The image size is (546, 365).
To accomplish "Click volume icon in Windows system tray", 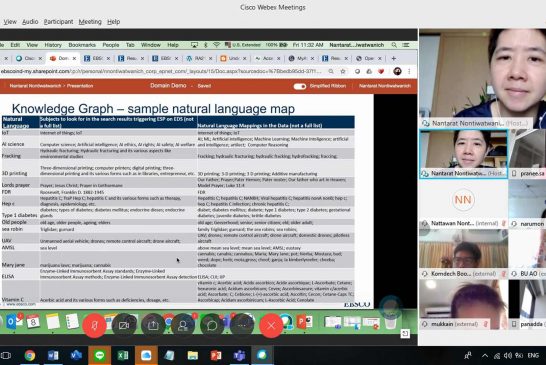I will (508, 356).
